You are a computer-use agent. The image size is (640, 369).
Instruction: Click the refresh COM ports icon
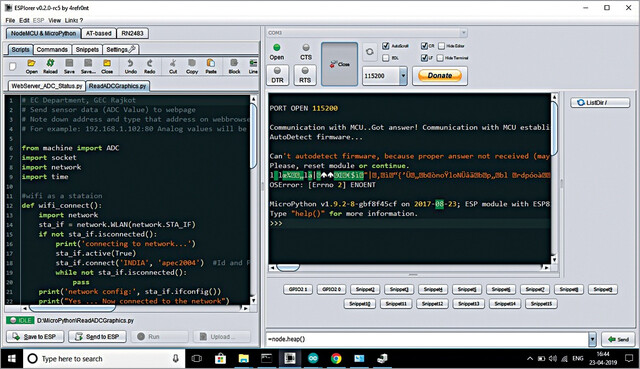click(369, 52)
